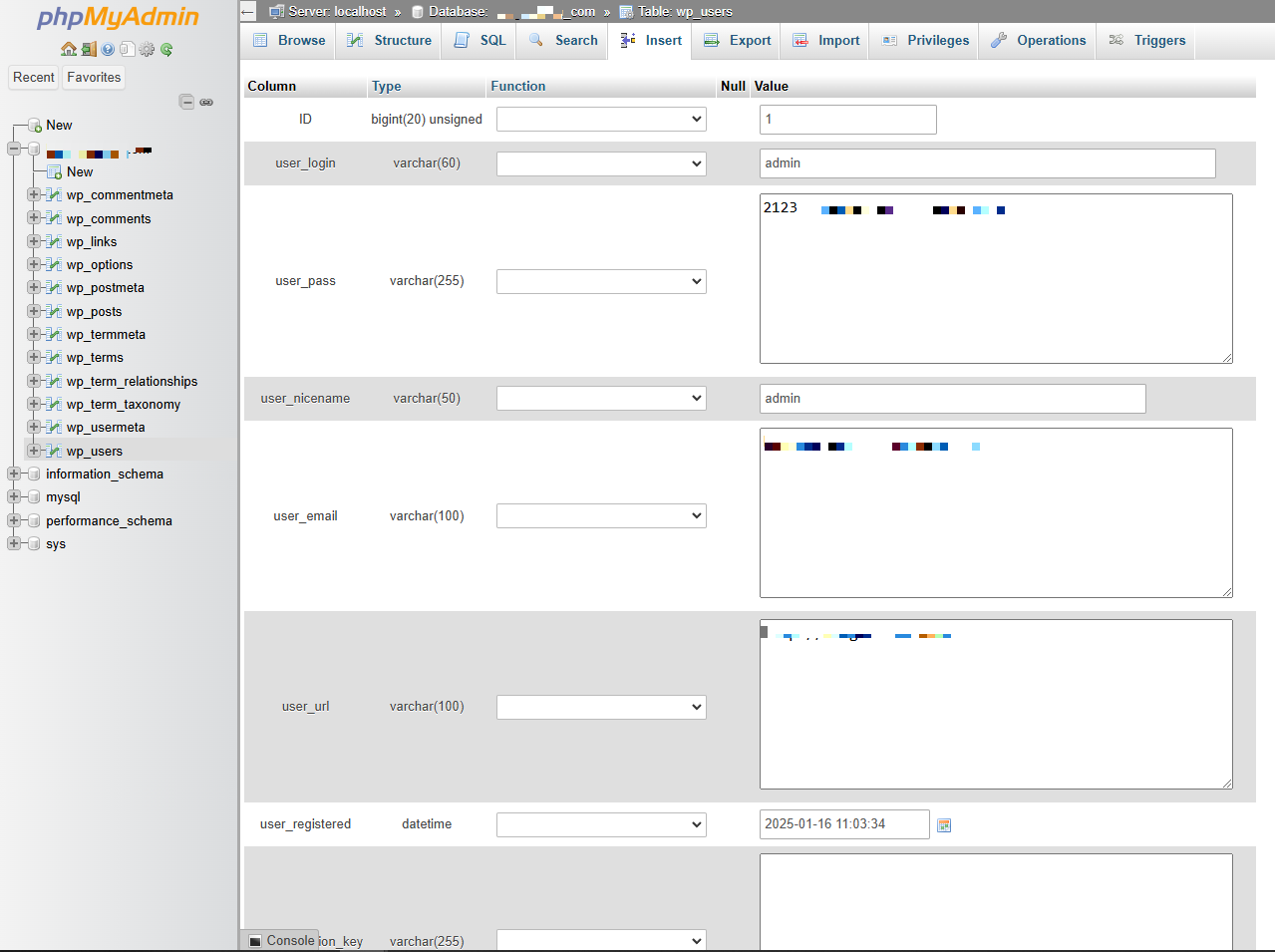Open the Console panel

281,940
